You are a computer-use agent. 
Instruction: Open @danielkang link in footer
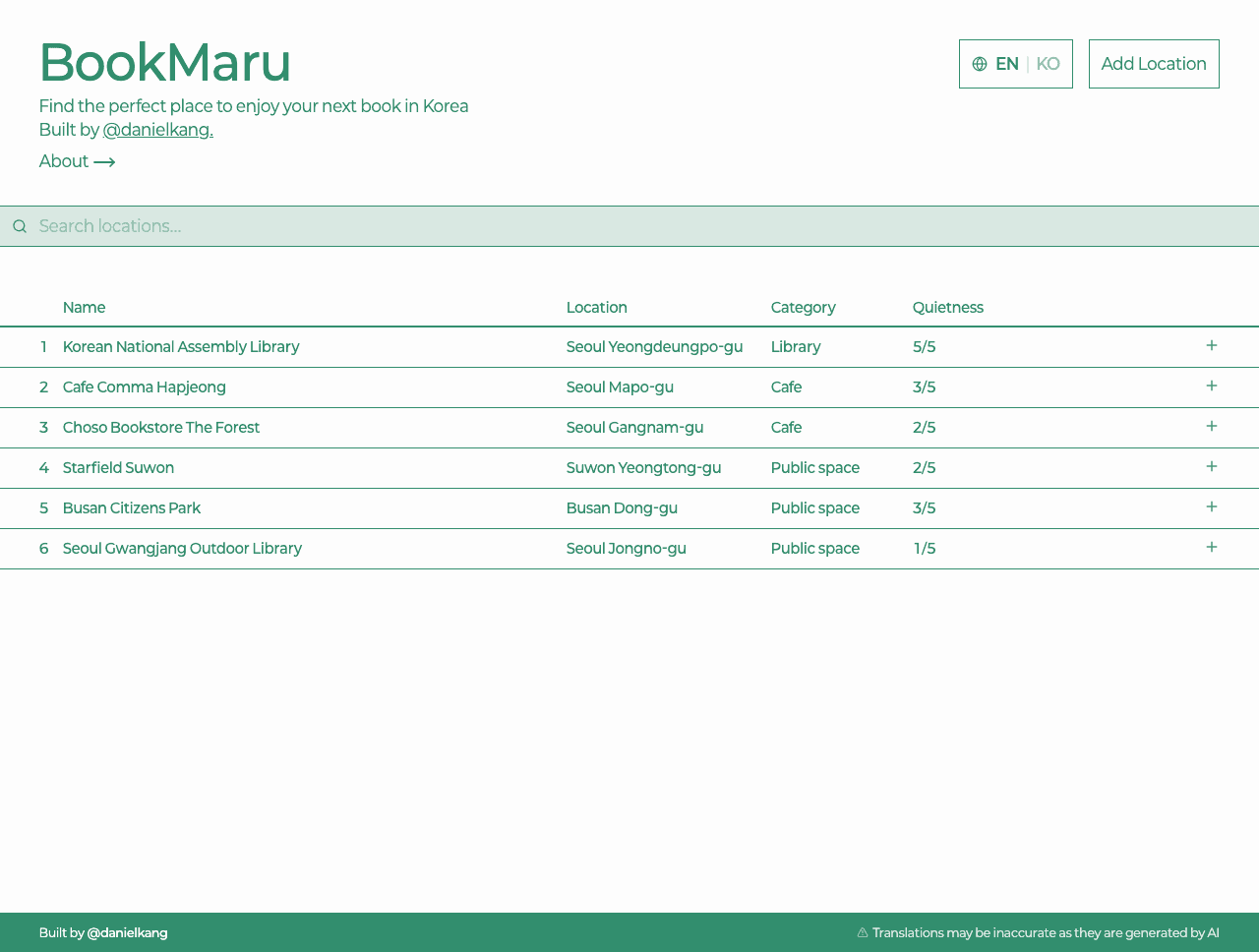pos(127,932)
